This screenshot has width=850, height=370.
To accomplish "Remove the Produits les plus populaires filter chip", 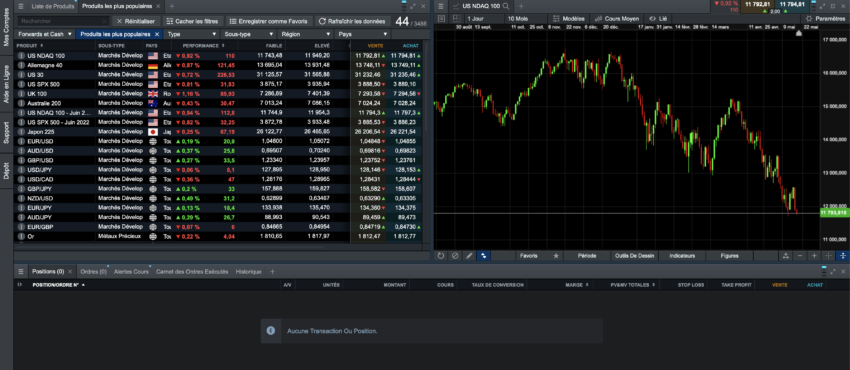I will point(157,34).
